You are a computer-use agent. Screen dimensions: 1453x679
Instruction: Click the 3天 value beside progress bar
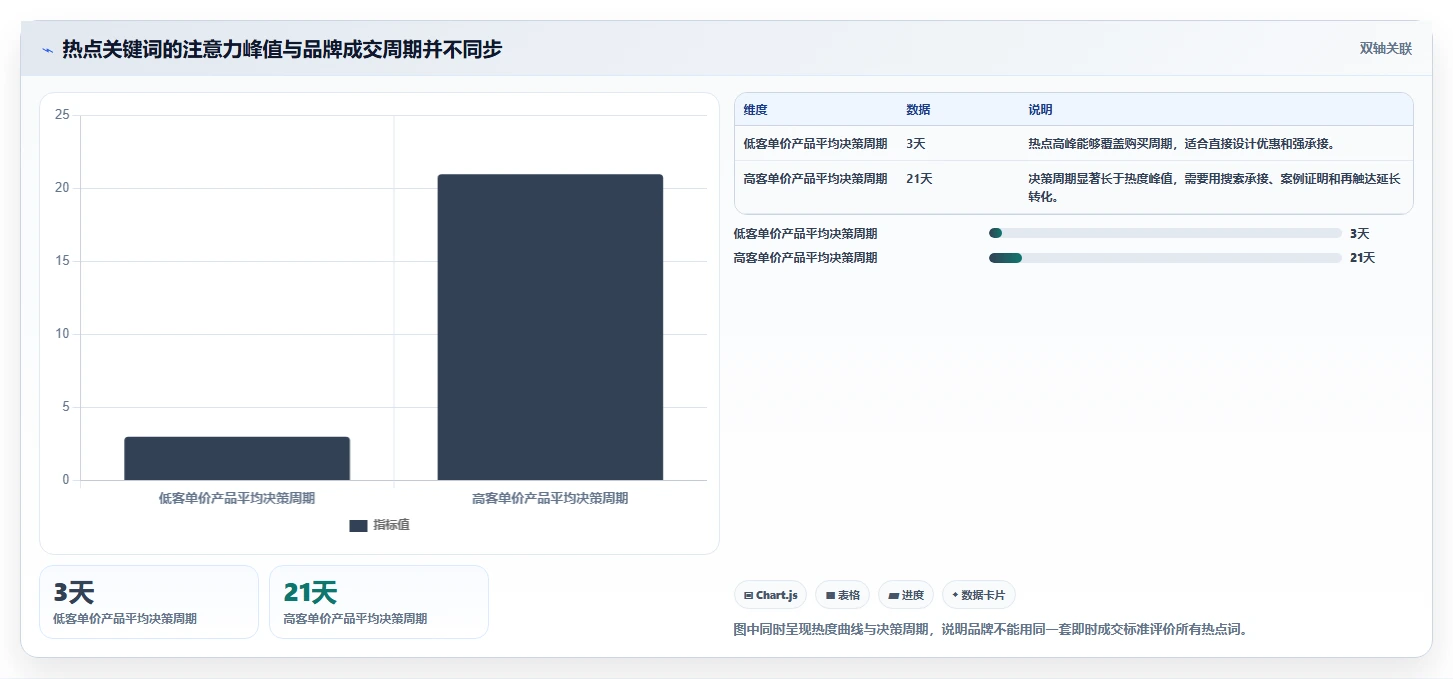click(x=1359, y=234)
